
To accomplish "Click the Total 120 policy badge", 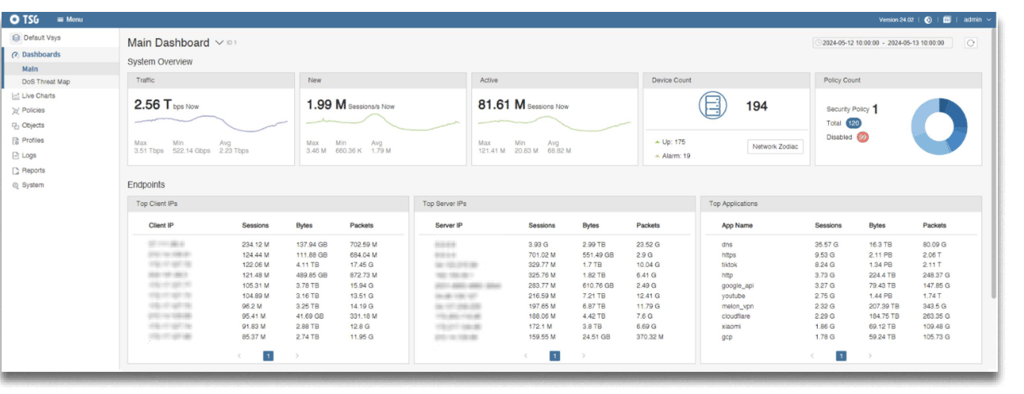I will tap(853, 123).
